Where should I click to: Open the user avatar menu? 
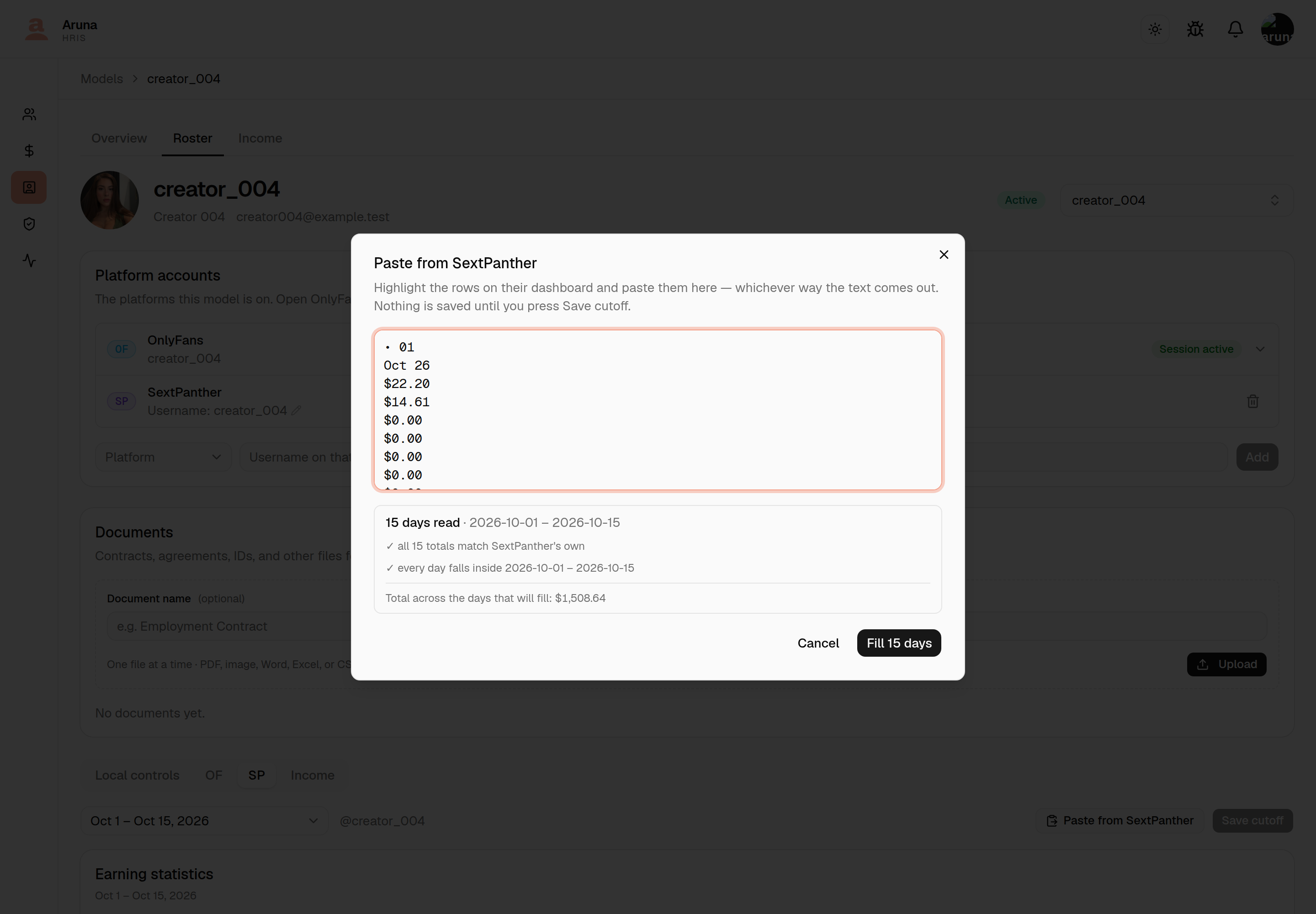tap(1277, 29)
